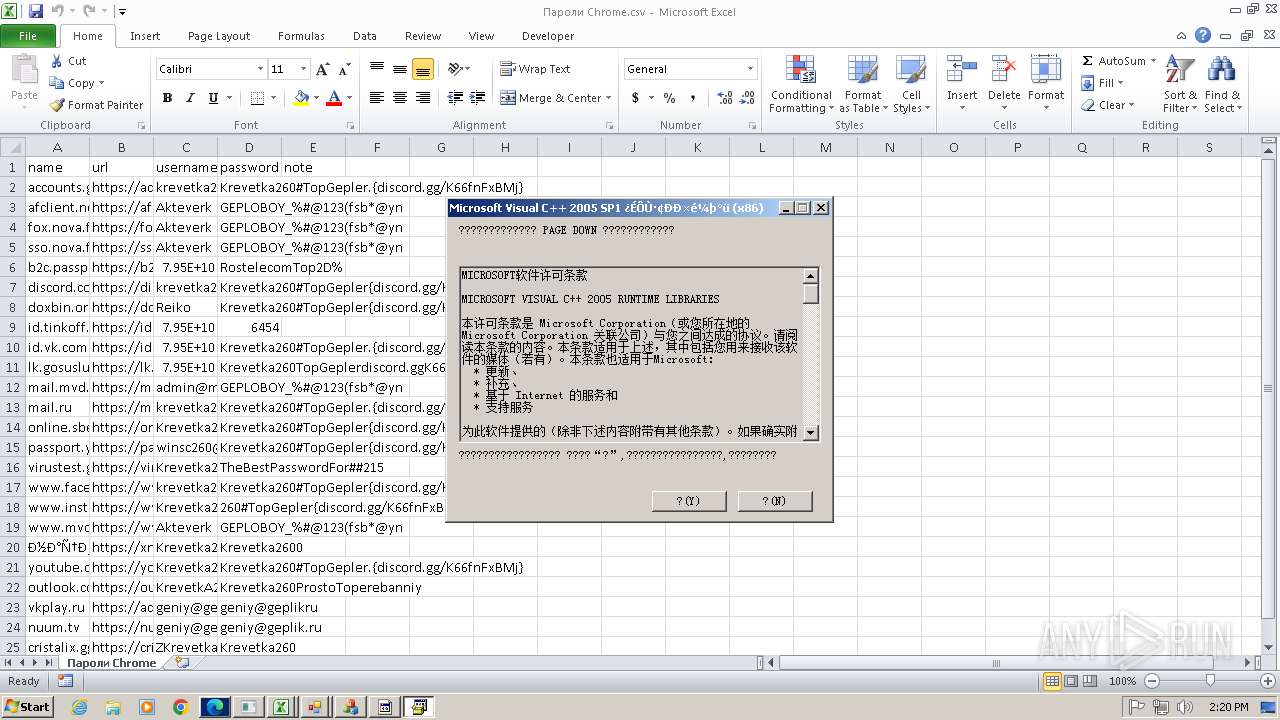Image resolution: width=1280 pixels, height=720 pixels.
Task: Click the Decrease Font Size icon
Action: (x=344, y=69)
